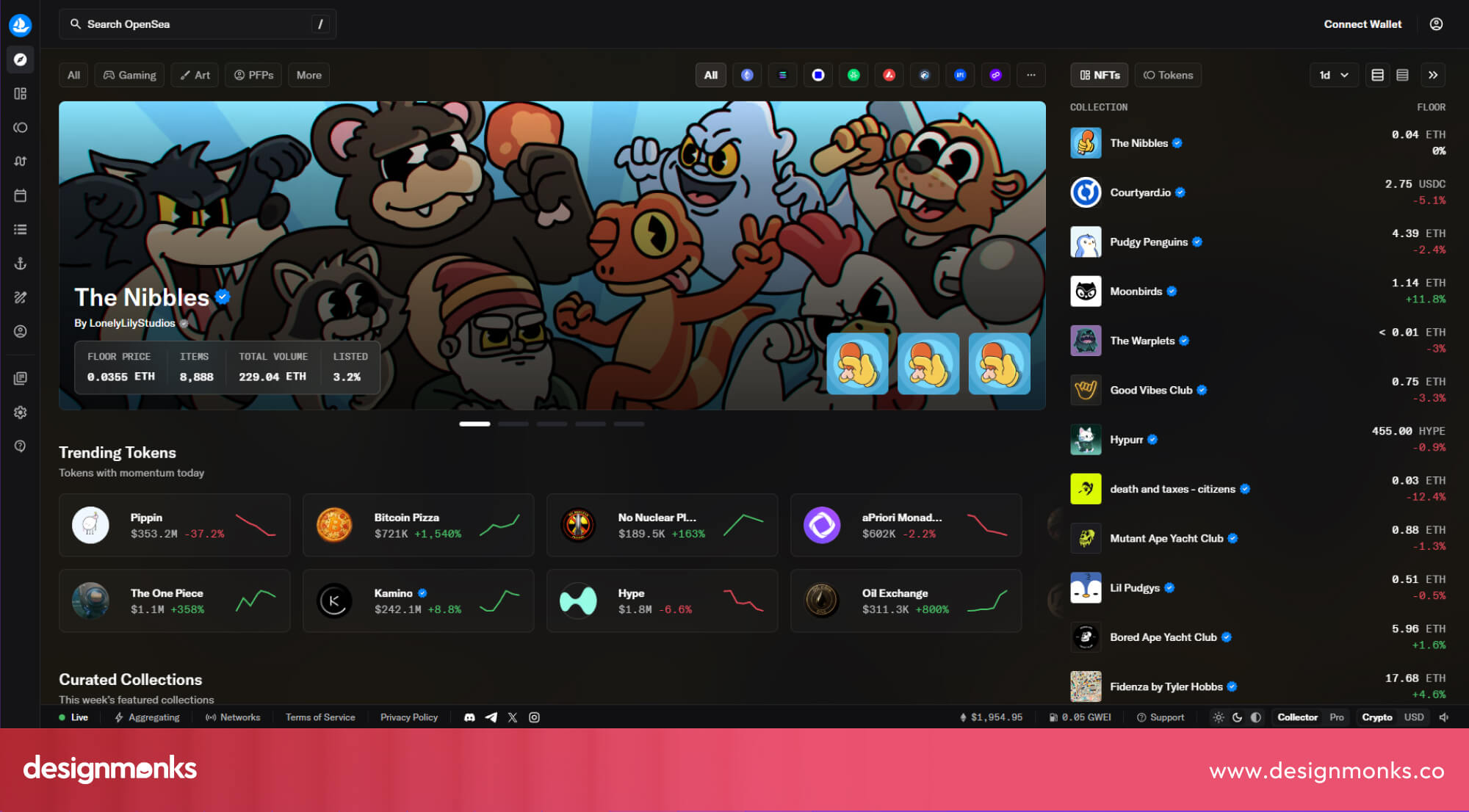This screenshot has height=812, width=1469.
Task: Open the Instagram icon in footer
Action: pyautogui.click(x=534, y=717)
